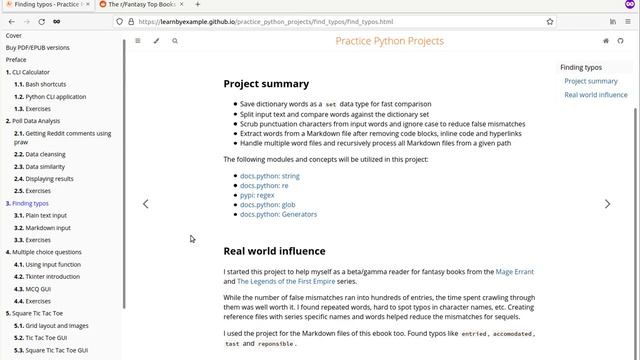Open chapter 1 CLI Calculator
The height and width of the screenshot is (360, 640).
click(x=27, y=72)
